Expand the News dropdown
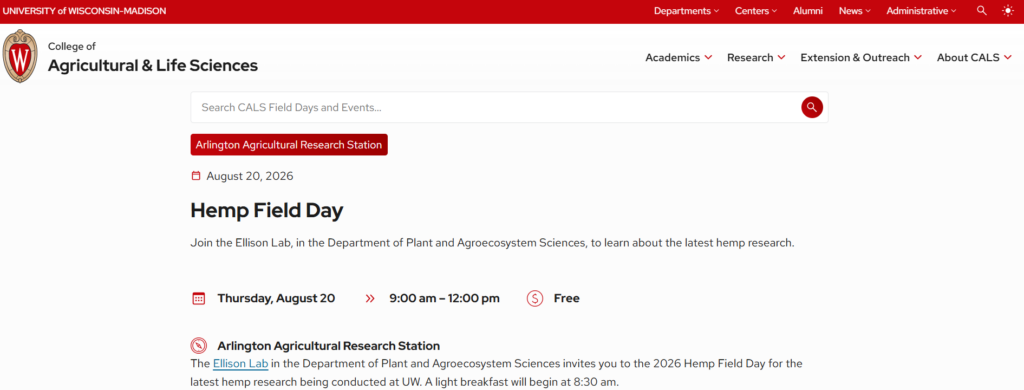The height and width of the screenshot is (390, 1024). (855, 10)
